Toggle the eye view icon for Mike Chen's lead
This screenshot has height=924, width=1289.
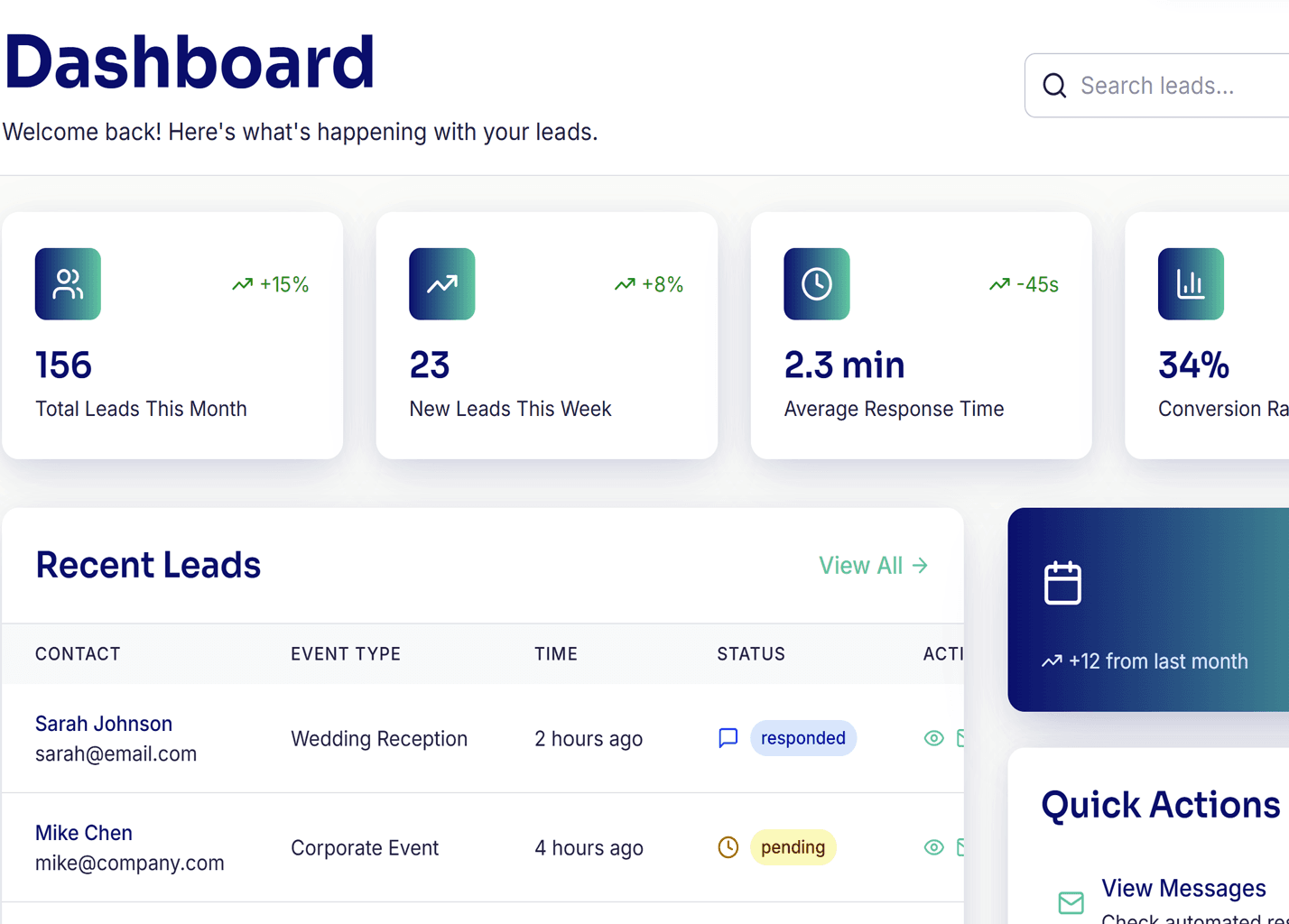(934, 847)
